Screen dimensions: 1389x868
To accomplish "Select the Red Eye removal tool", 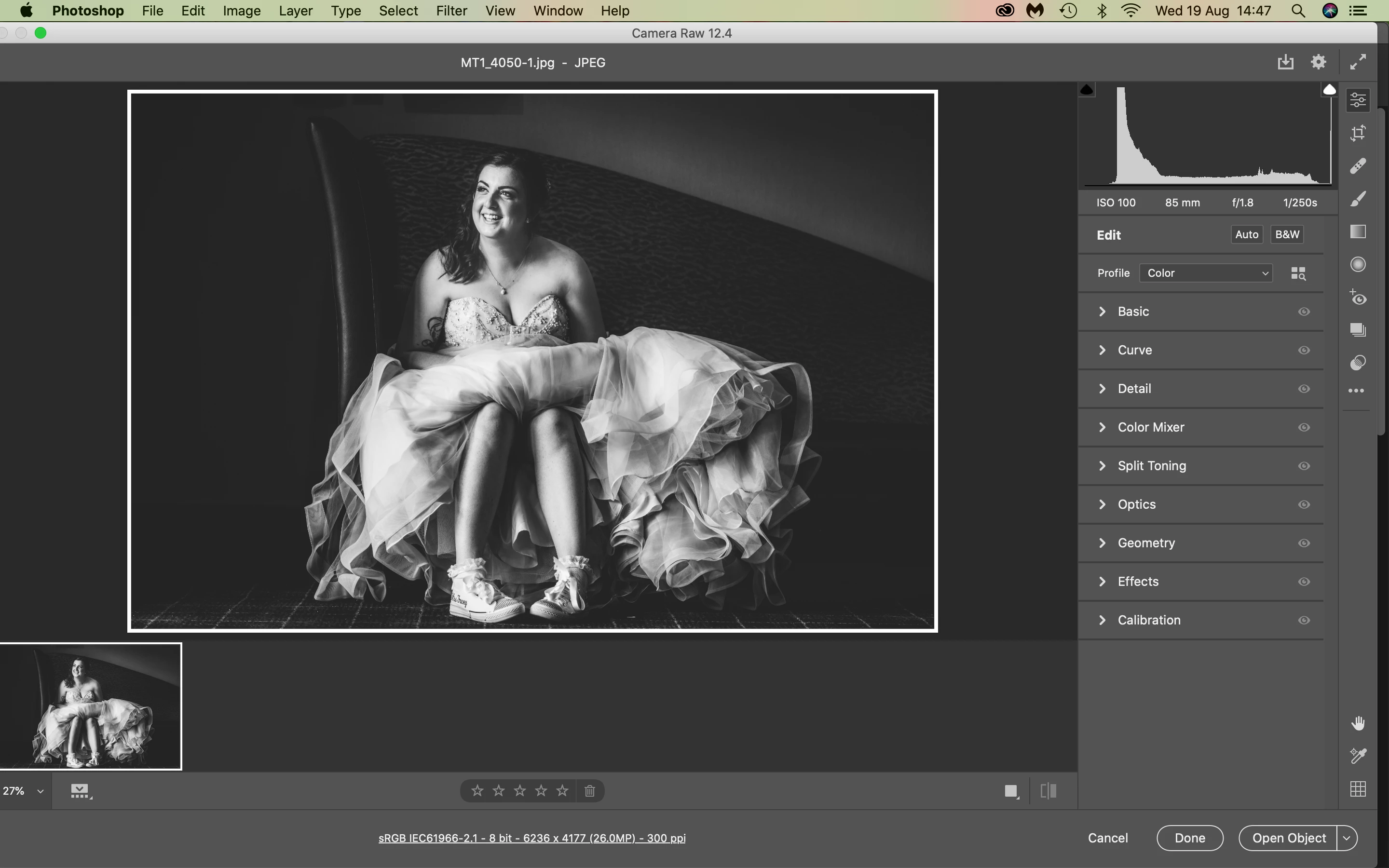I will coord(1358,298).
